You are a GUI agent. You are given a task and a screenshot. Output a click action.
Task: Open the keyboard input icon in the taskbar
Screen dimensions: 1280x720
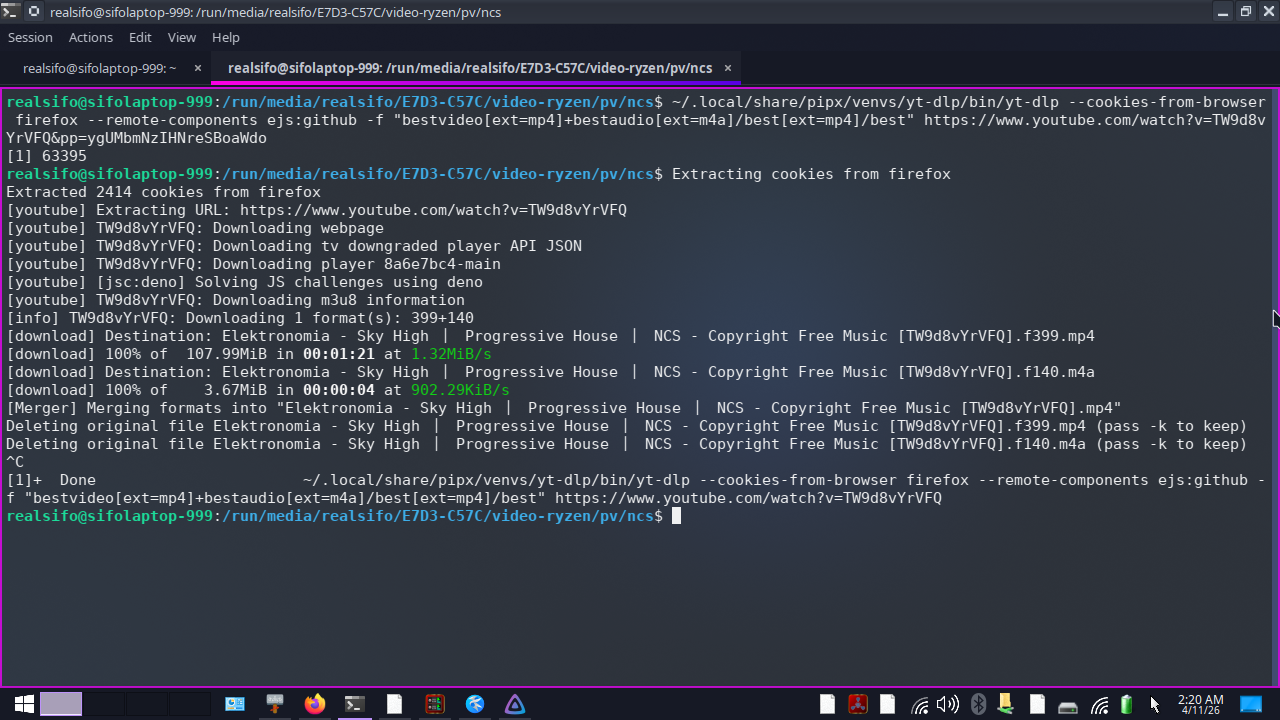(275, 704)
